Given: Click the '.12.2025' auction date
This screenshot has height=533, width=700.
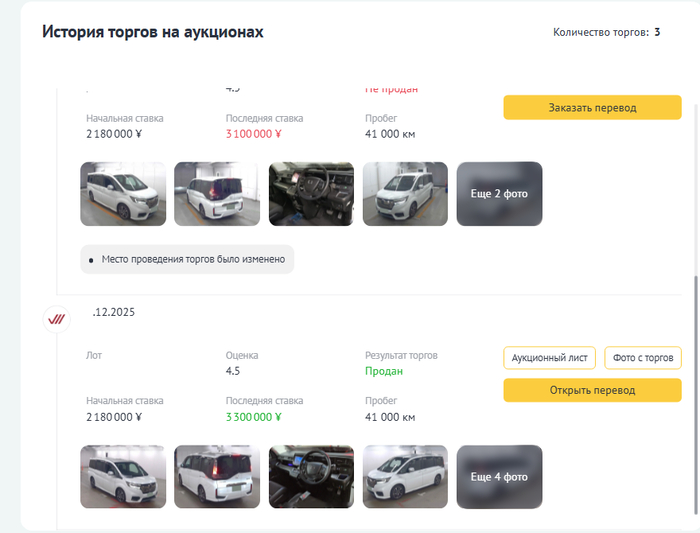Looking at the screenshot, I should pos(113,312).
